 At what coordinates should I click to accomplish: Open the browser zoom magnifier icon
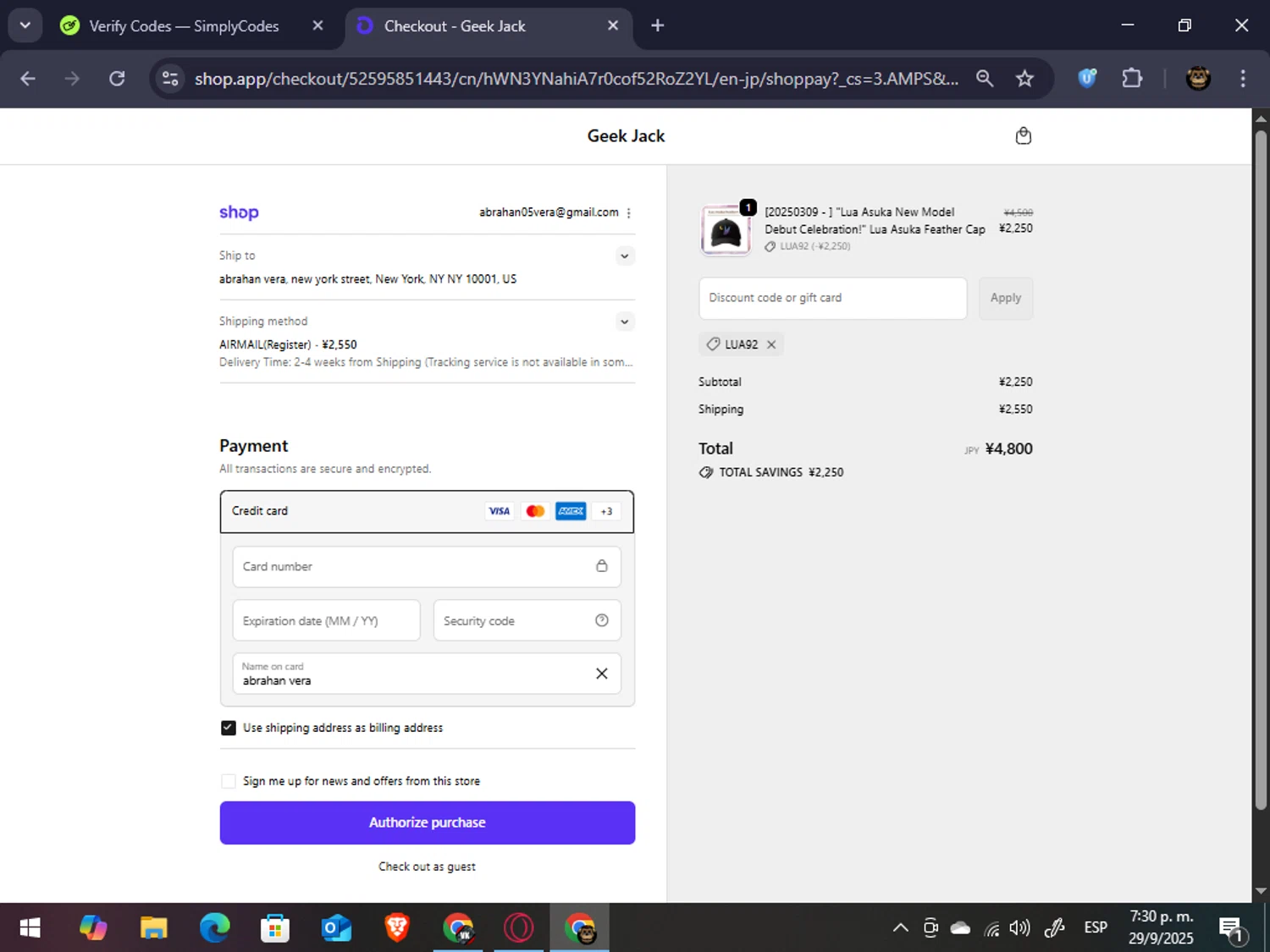[x=984, y=79]
